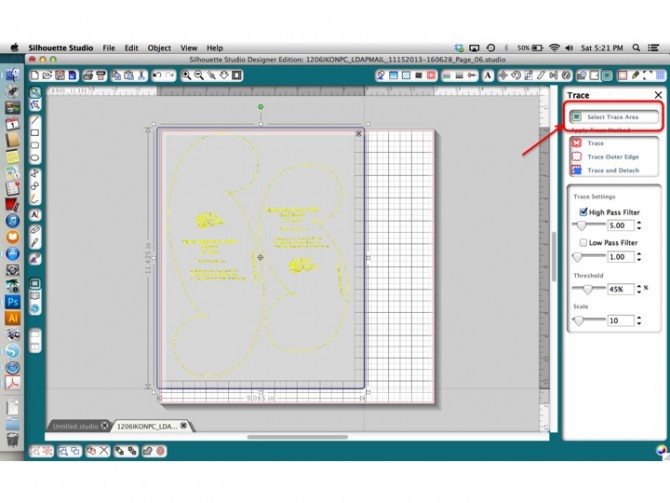This screenshot has height=503, width=670.
Task: Open the Object menu
Action: coord(159,48)
